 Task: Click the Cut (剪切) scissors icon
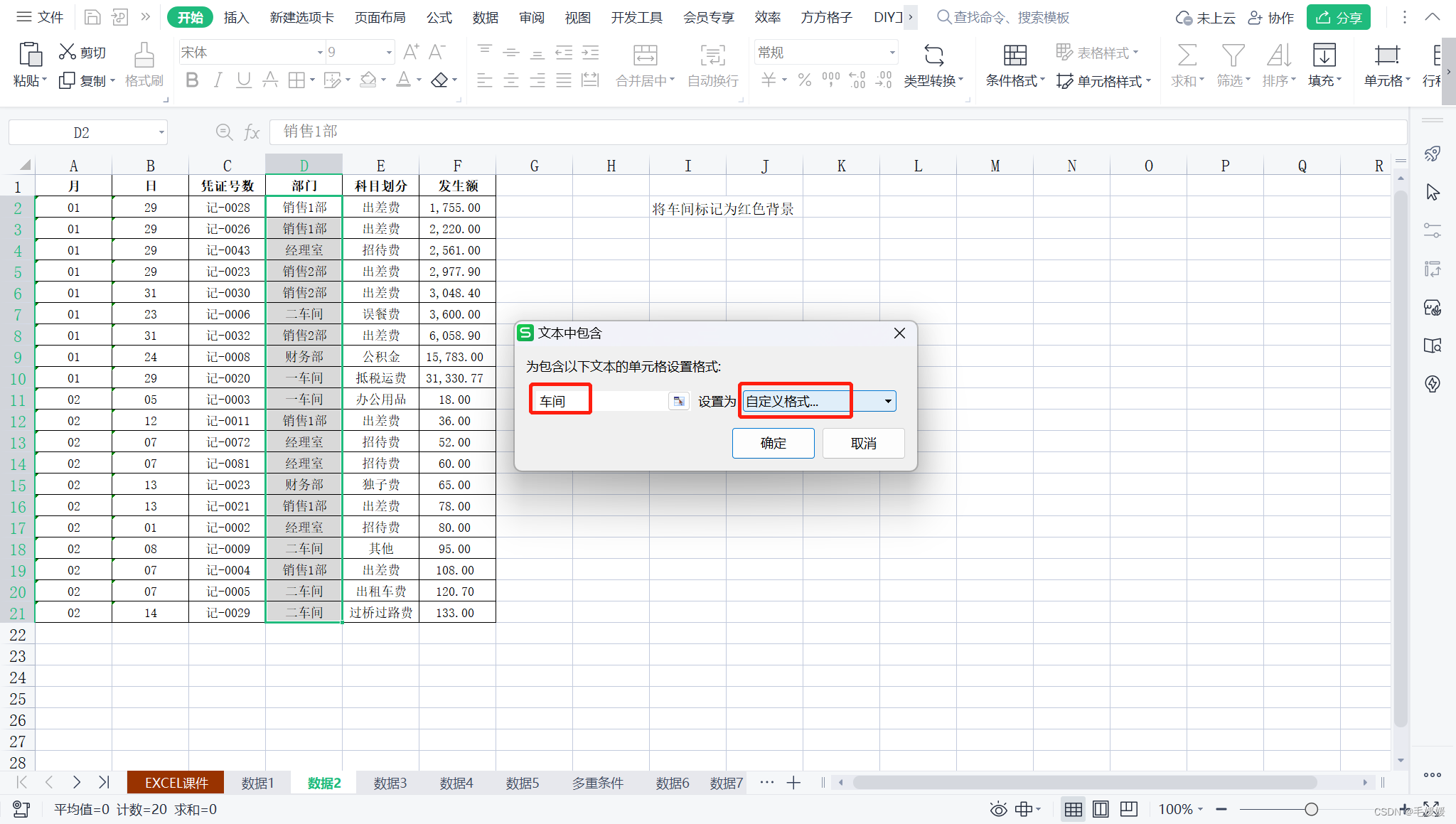coord(67,52)
